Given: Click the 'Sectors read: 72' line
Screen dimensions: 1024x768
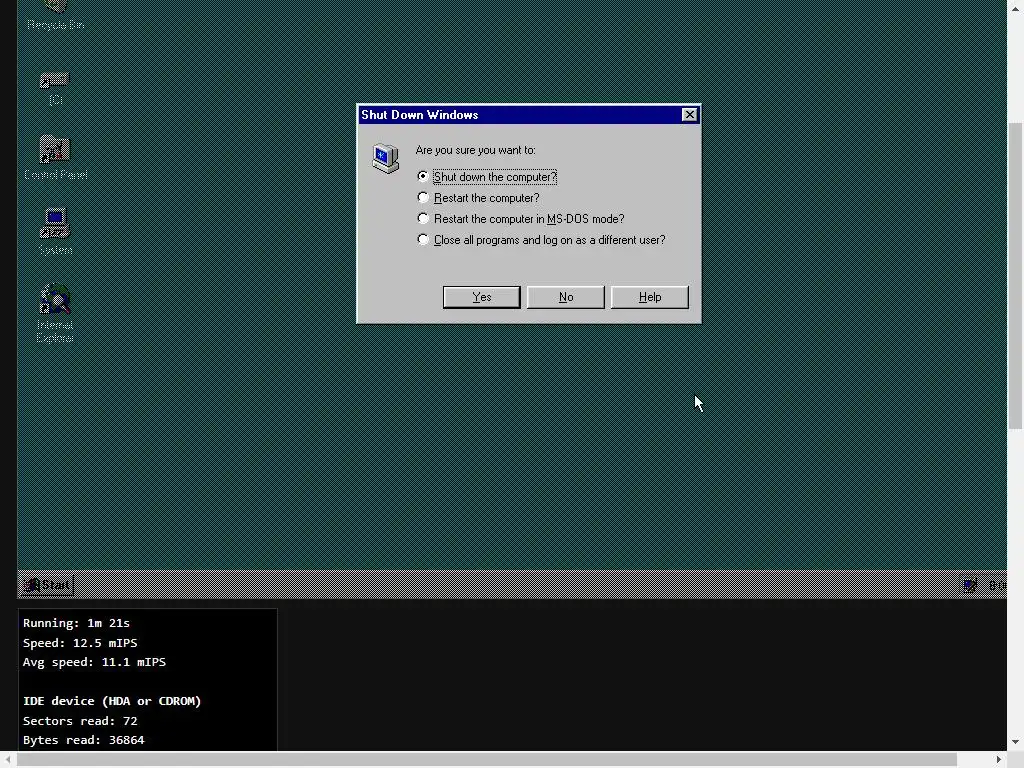Looking at the screenshot, I should click(80, 721).
